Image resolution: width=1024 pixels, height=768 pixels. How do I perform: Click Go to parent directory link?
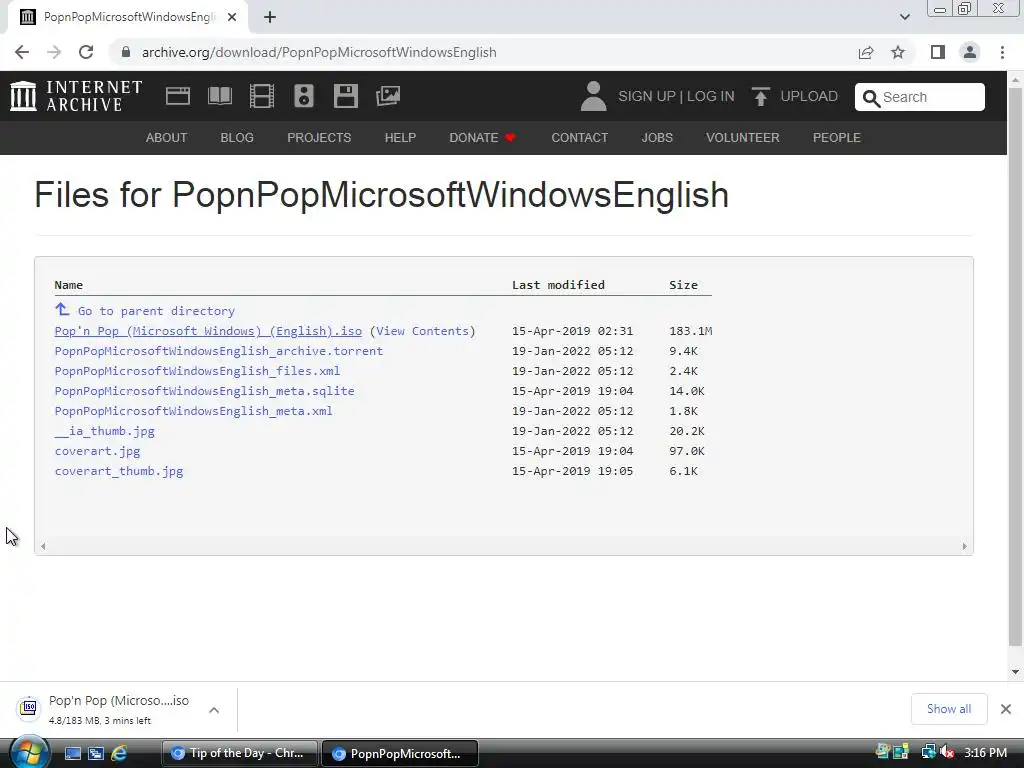point(156,311)
